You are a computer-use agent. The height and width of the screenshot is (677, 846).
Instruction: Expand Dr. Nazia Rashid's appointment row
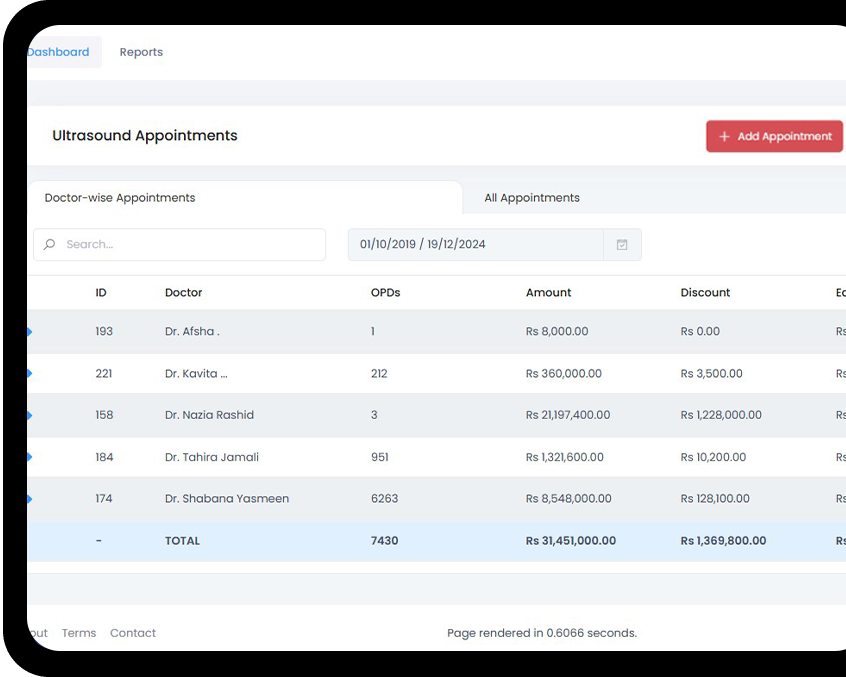tap(29, 415)
